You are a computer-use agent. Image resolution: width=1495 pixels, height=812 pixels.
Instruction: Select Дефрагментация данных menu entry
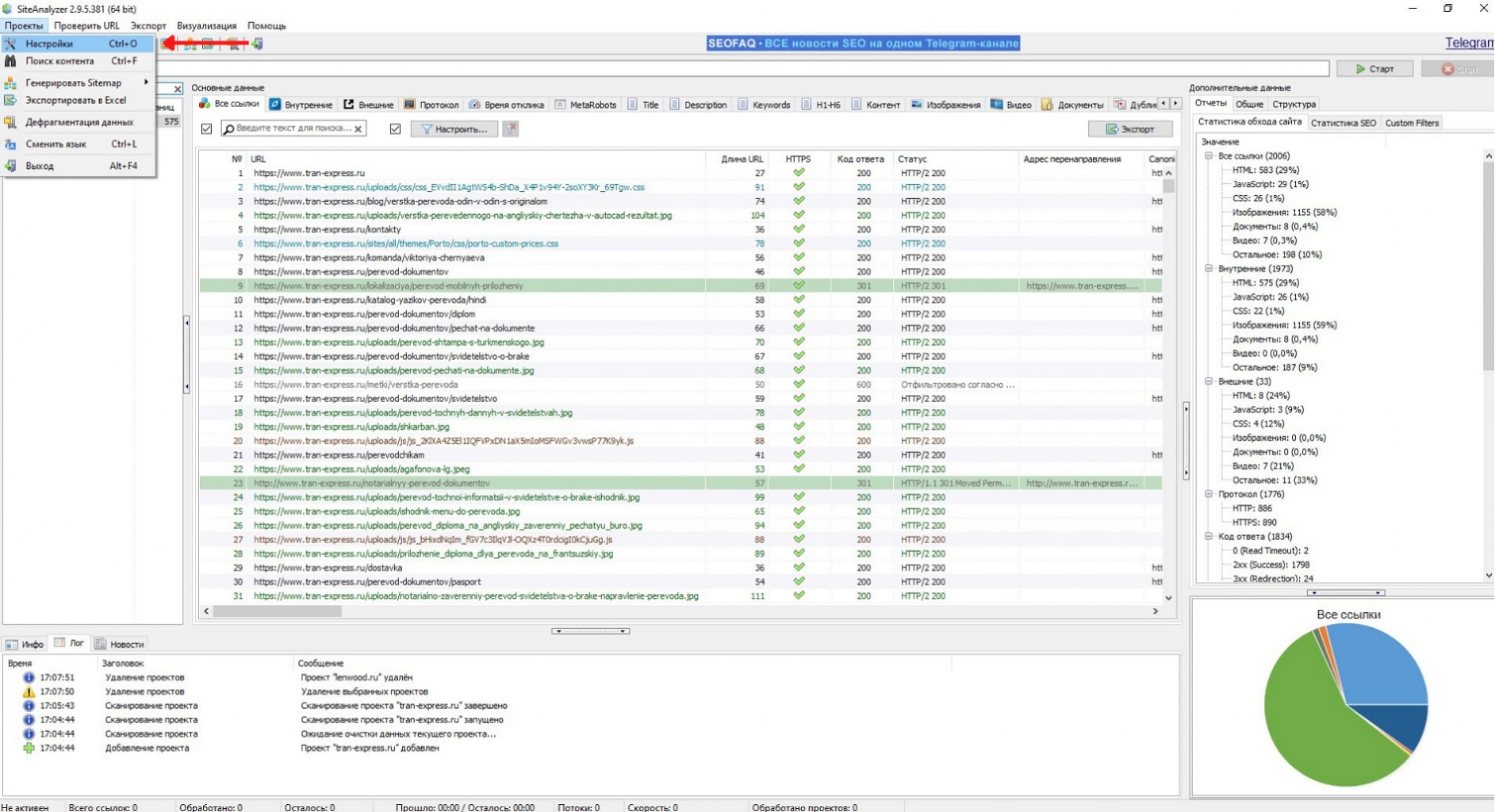pos(78,122)
